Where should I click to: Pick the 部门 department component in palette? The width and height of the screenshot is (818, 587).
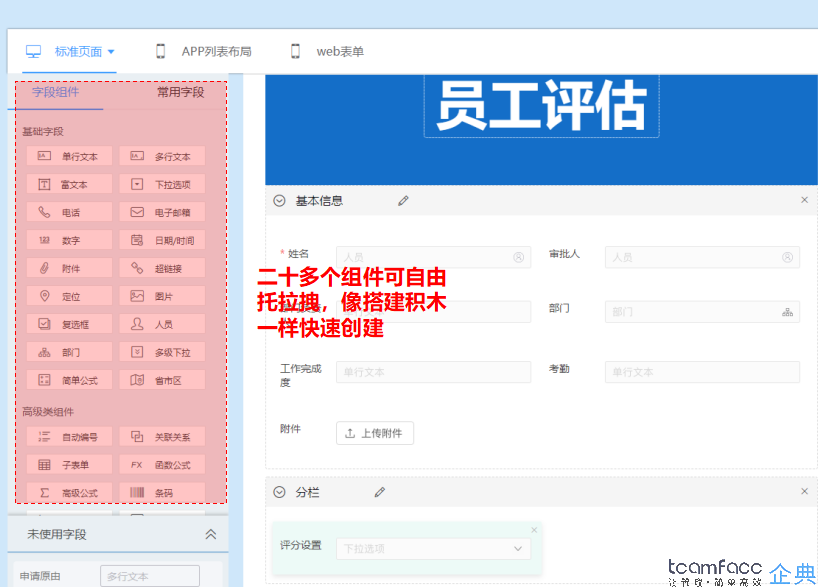69,352
